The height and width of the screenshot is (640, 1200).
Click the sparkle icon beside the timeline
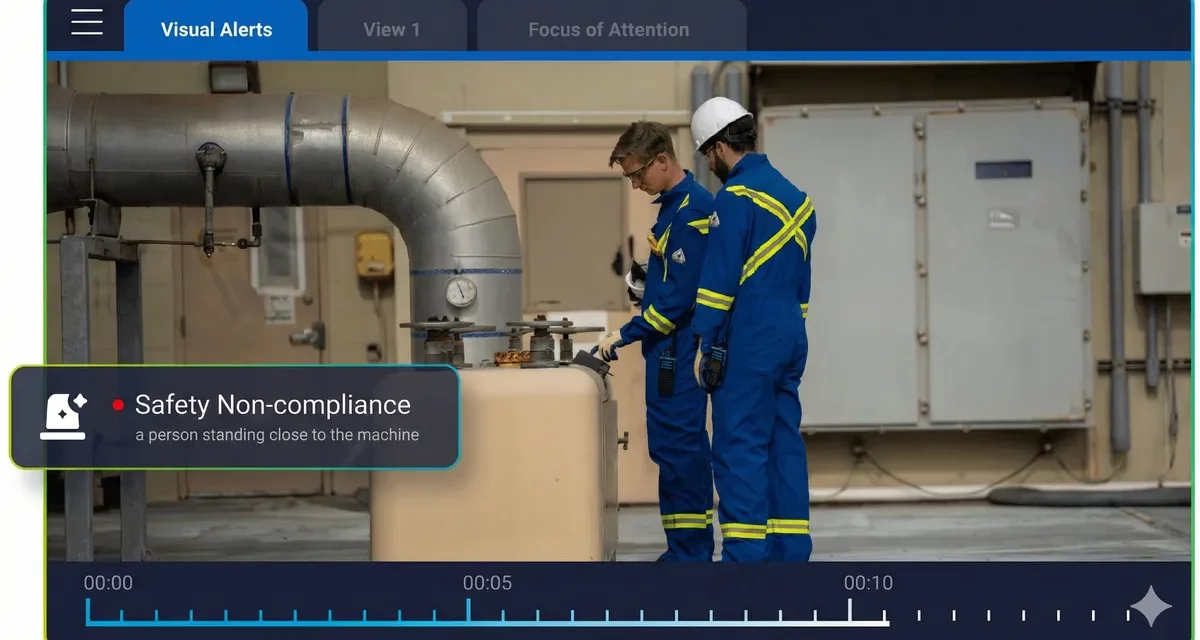coord(1150,606)
